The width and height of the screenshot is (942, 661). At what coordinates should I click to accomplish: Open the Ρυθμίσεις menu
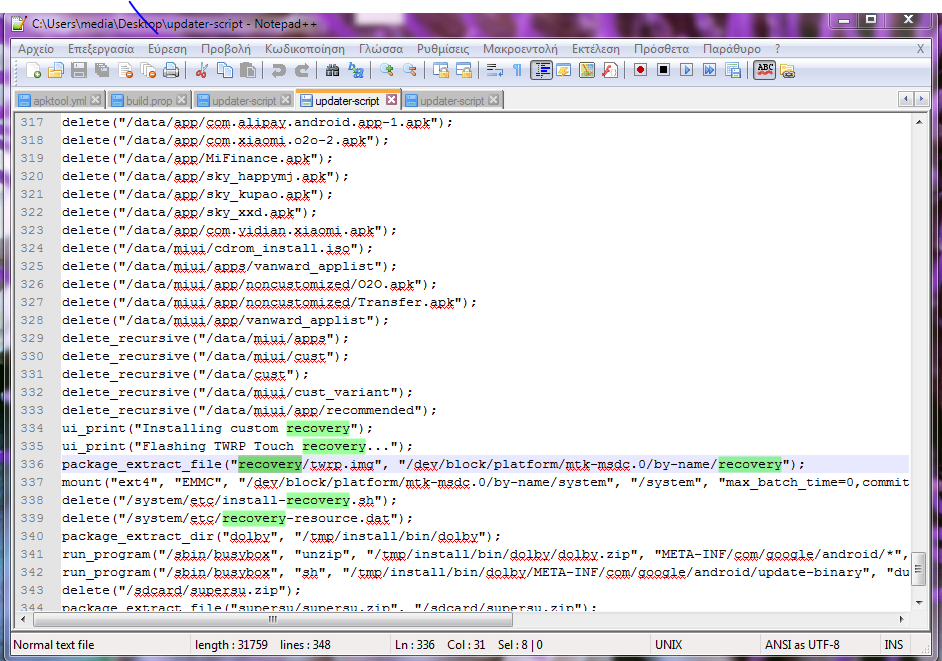(x=442, y=48)
